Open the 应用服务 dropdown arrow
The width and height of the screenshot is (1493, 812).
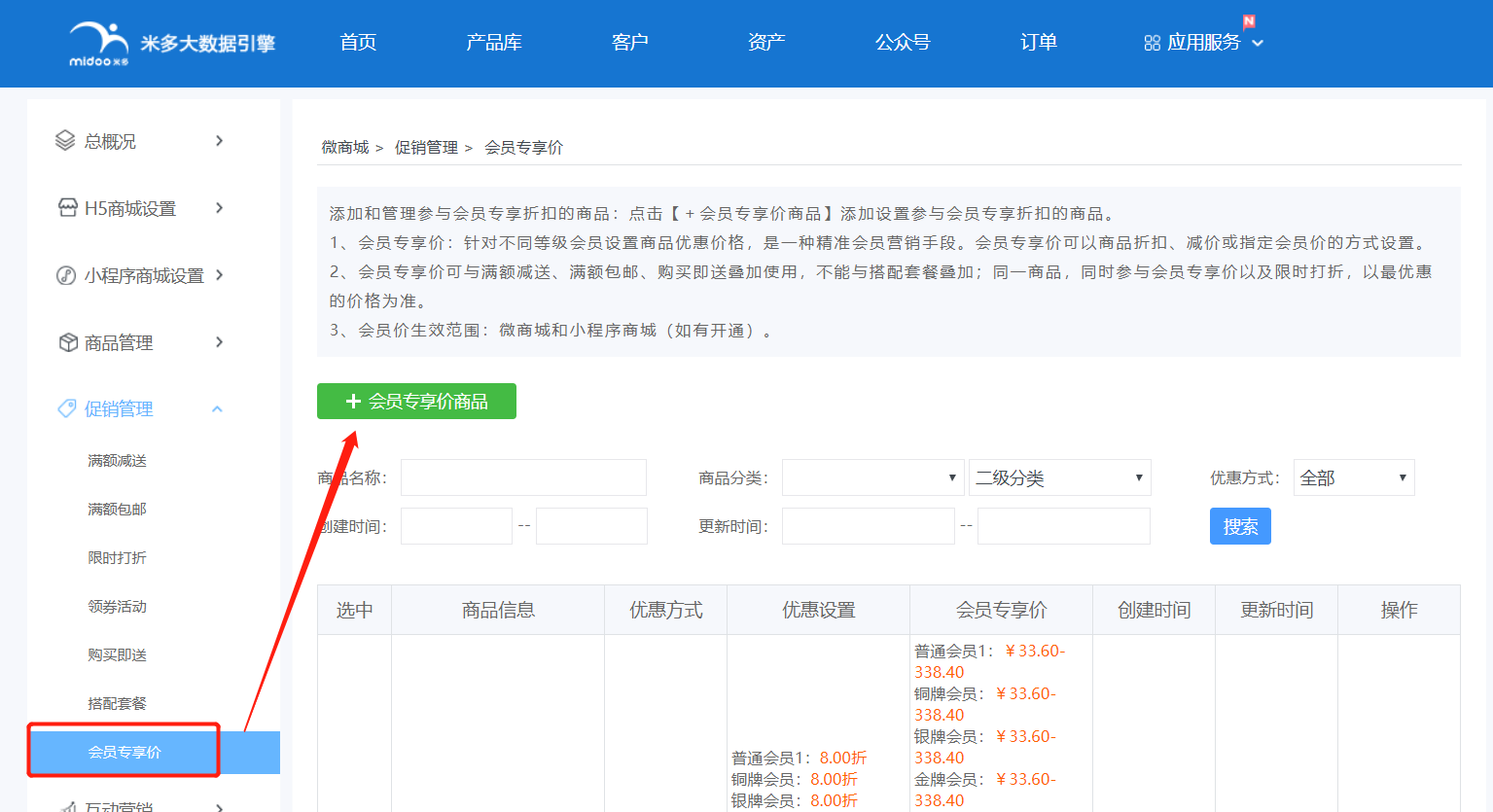(1258, 43)
